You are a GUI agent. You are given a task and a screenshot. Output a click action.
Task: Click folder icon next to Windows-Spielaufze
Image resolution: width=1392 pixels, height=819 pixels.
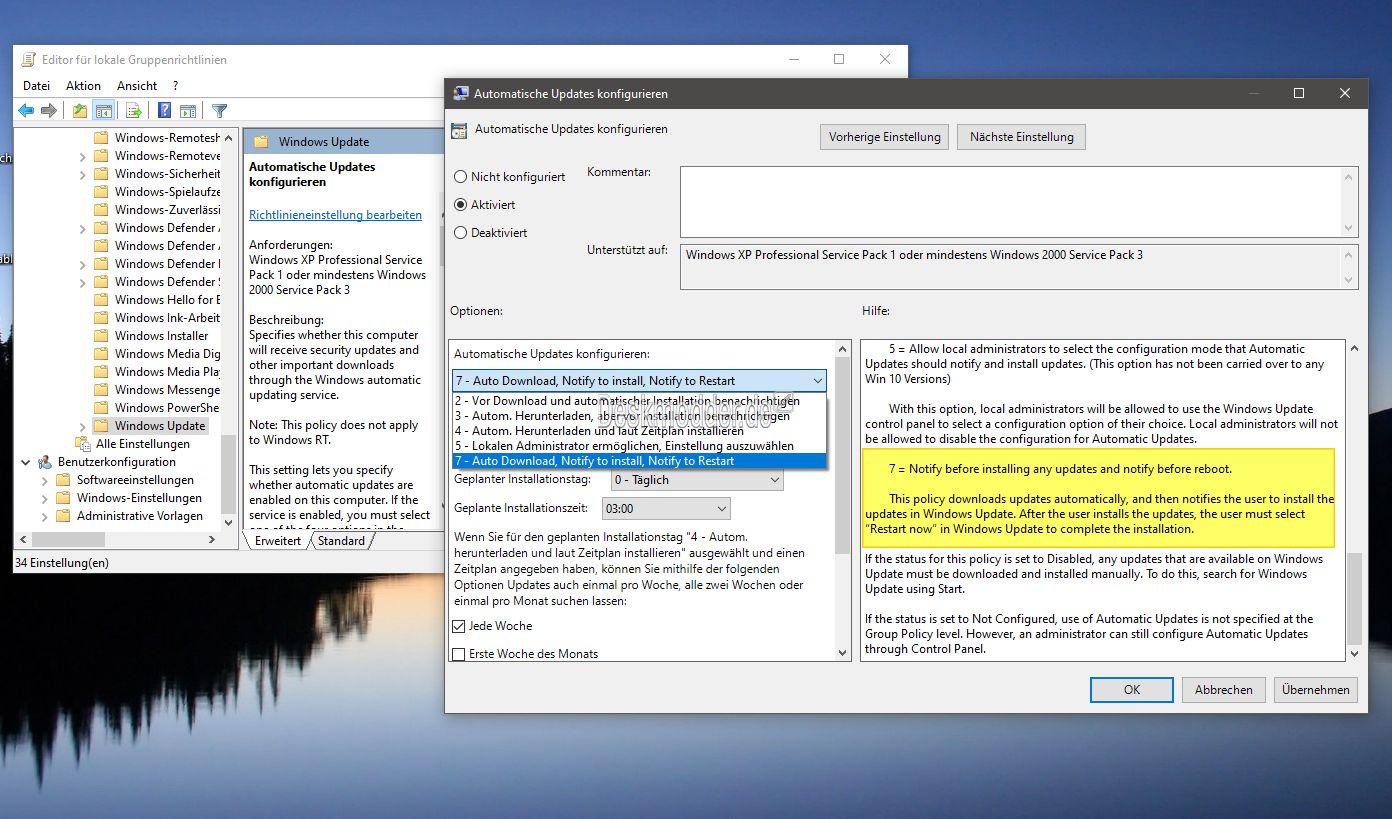pyautogui.click(x=101, y=191)
